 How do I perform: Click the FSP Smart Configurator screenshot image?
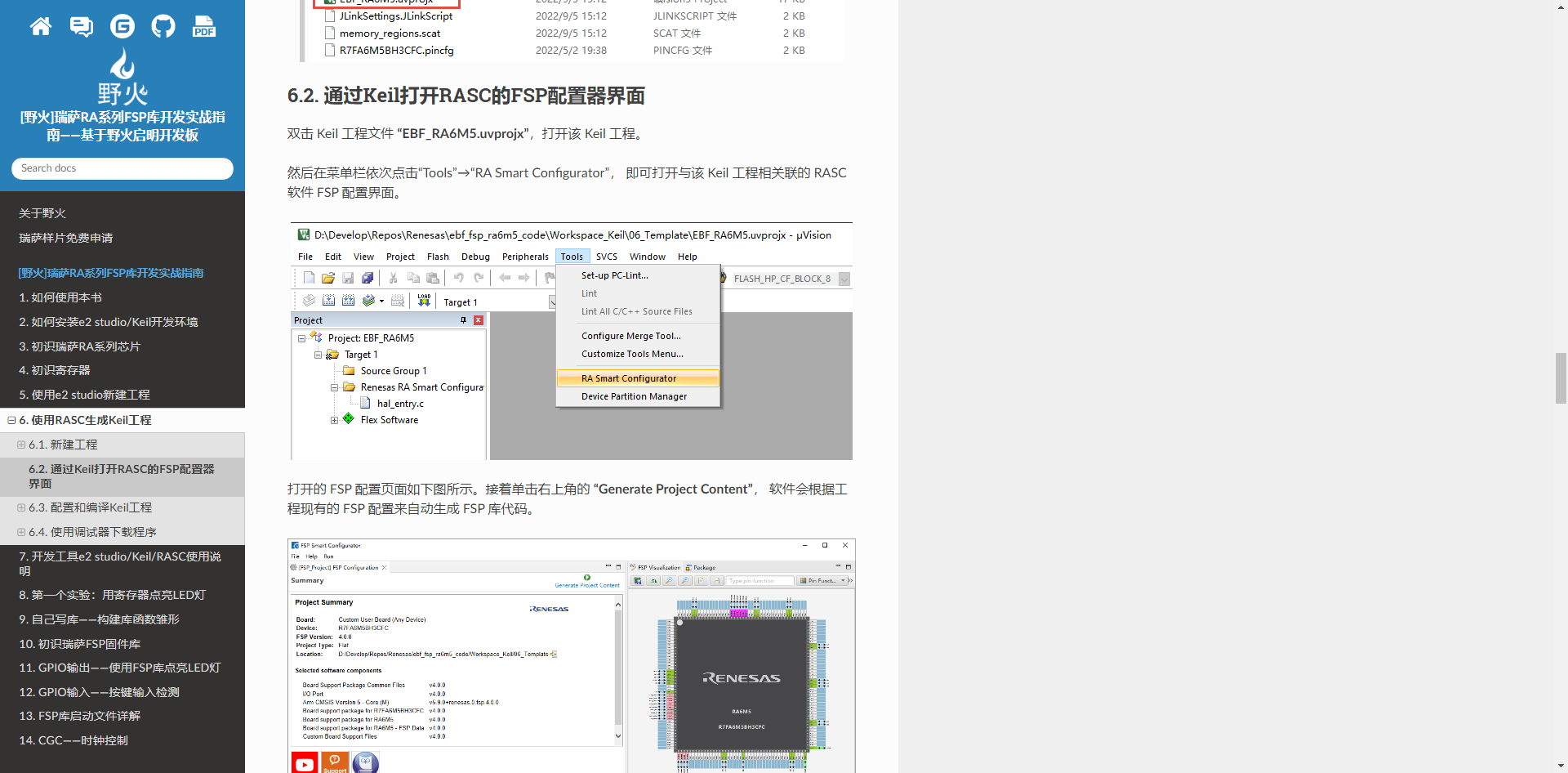572,655
